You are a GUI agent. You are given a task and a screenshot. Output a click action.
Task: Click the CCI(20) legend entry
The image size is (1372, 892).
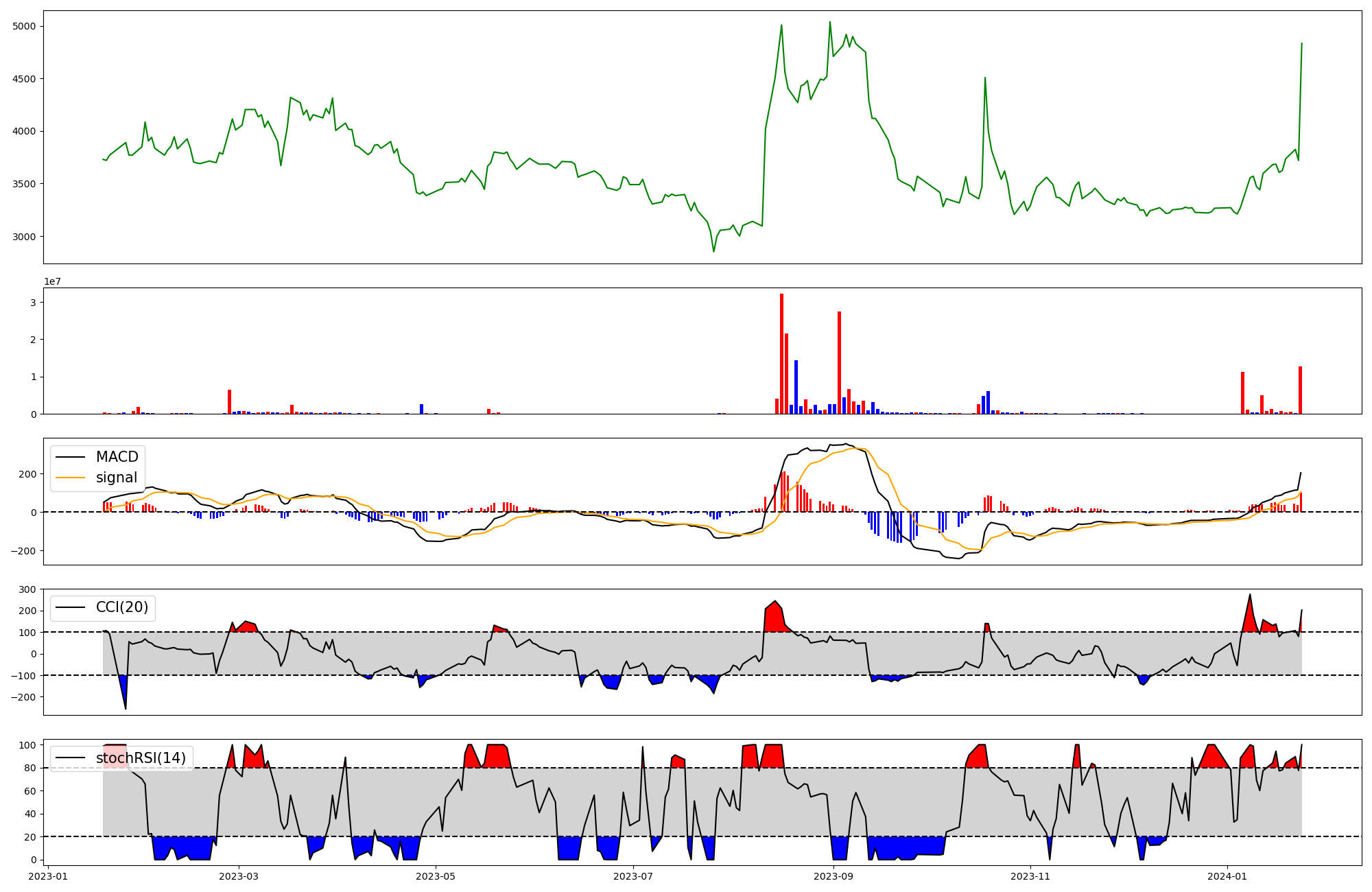[122, 608]
